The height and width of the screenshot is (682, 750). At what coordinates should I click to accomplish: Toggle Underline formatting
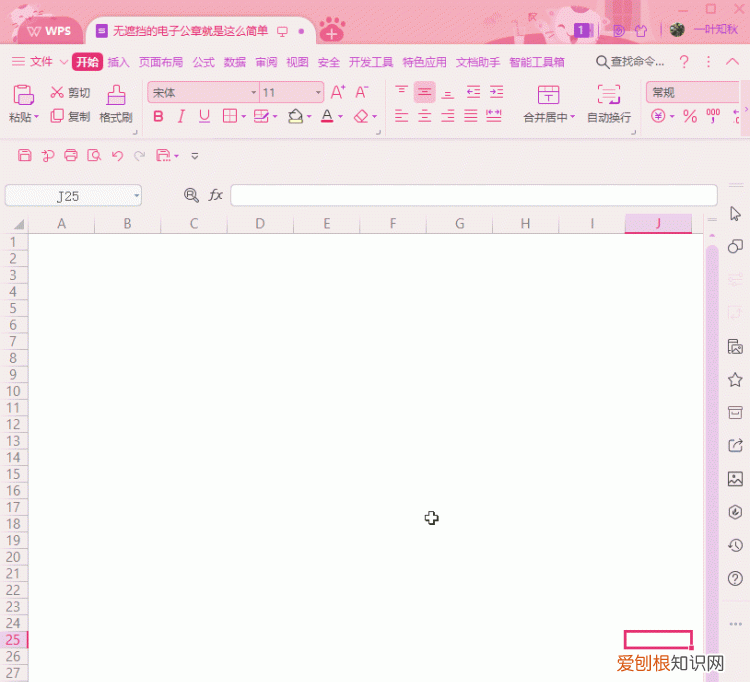point(204,116)
